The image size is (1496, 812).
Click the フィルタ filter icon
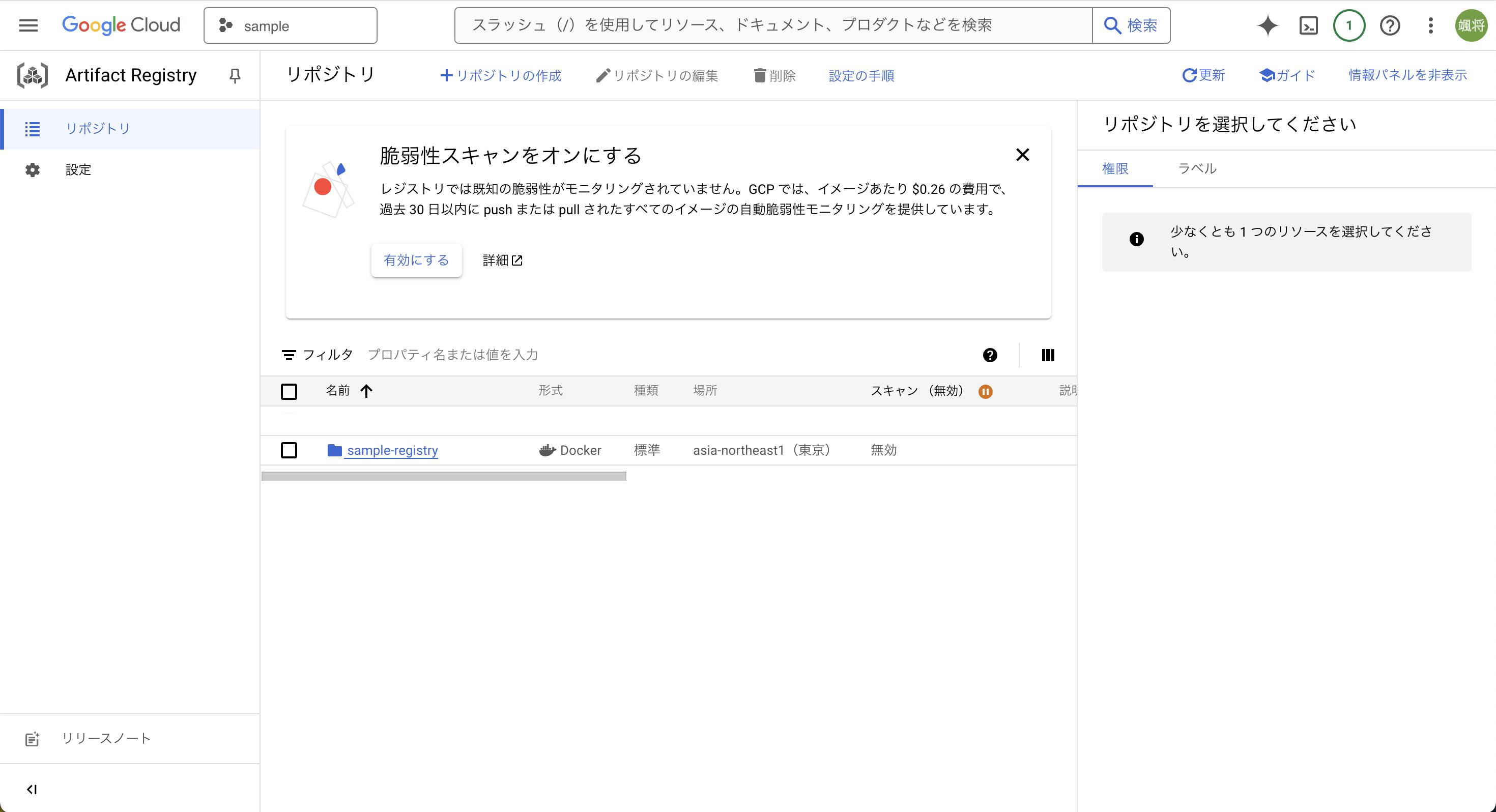click(289, 355)
